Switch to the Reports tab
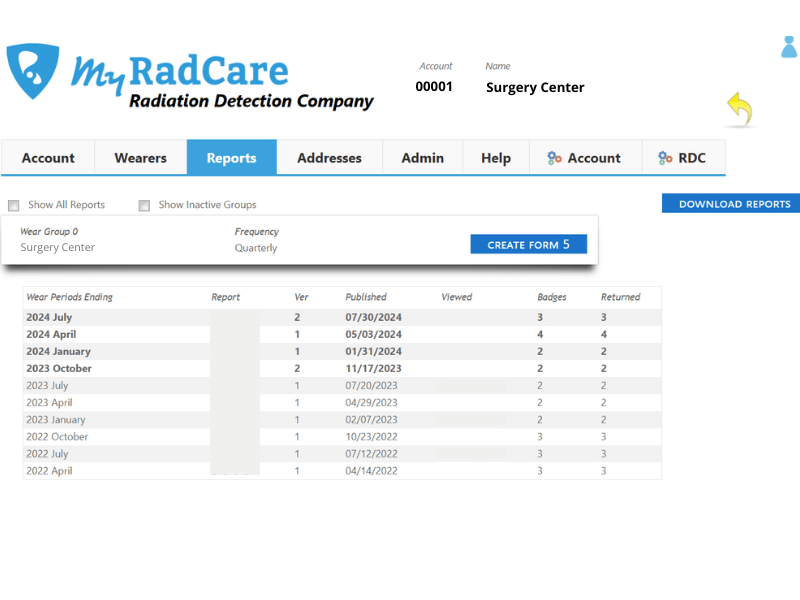This screenshot has width=800, height=600. pyautogui.click(x=231, y=157)
